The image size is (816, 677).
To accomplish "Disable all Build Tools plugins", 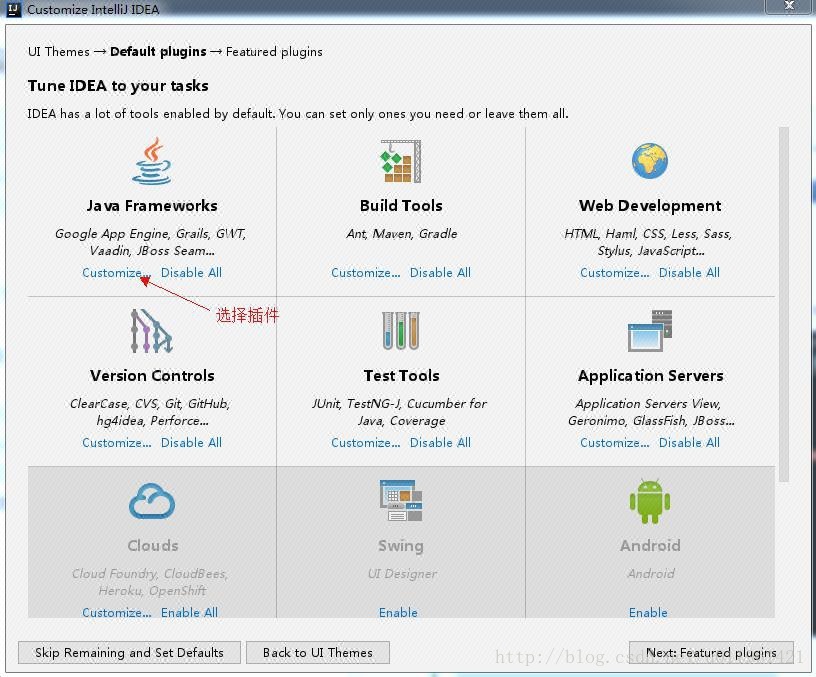I will pyautogui.click(x=440, y=273).
